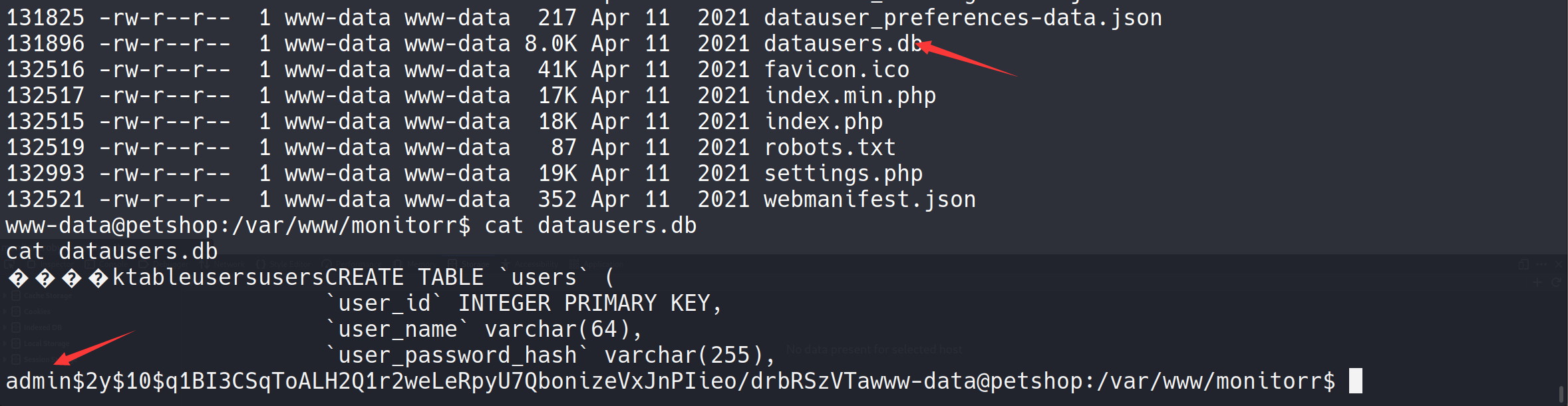Click the terminal scrollbar thumb
The height and width of the screenshot is (406, 1568).
1561,393
